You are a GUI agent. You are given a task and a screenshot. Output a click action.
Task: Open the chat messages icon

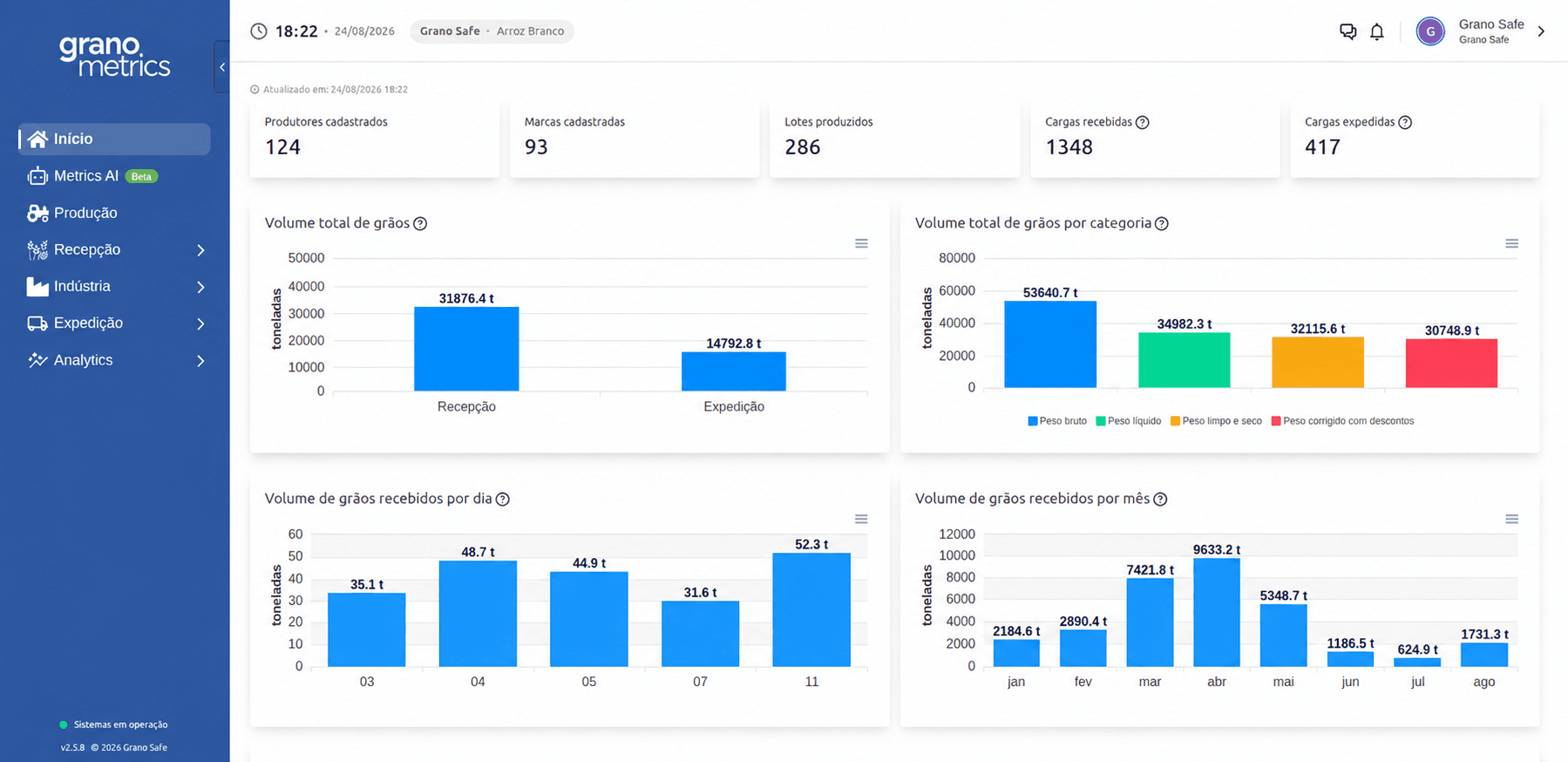1347,31
